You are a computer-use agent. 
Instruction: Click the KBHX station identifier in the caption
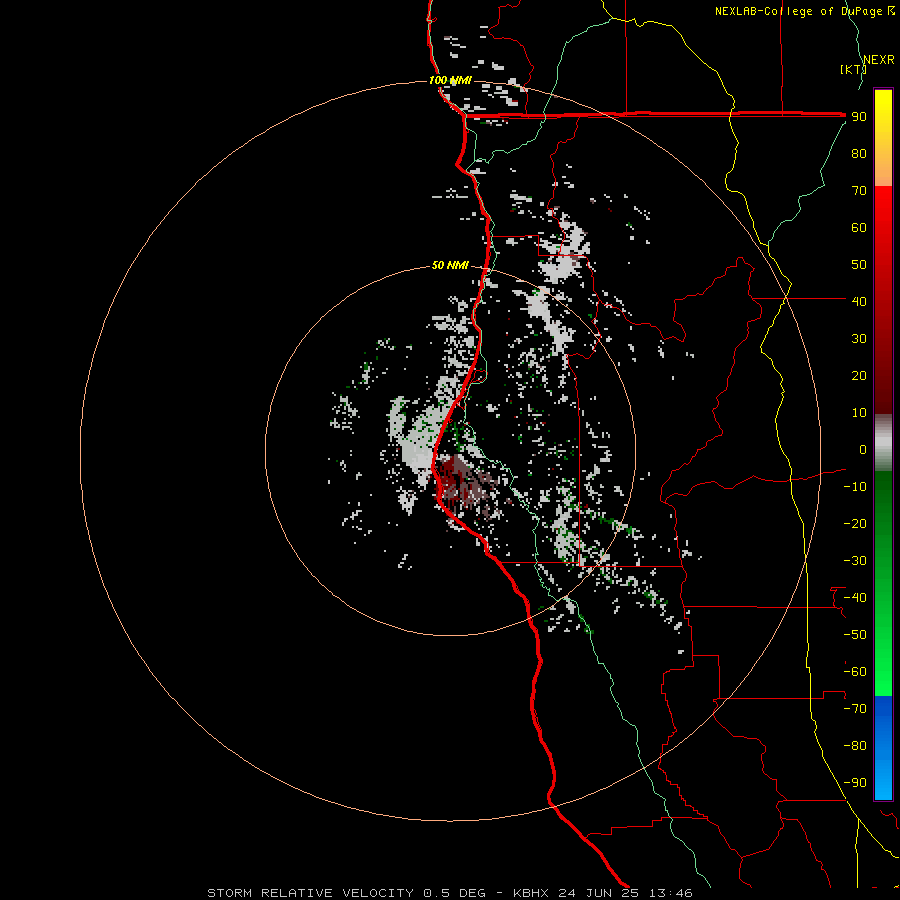tap(531, 893)
